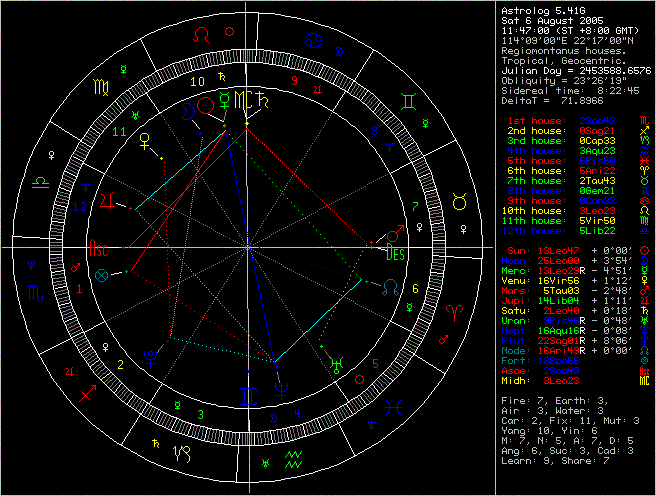Select the red Sagittarius arrow on the zodiac ring

[x=89, y=392]
